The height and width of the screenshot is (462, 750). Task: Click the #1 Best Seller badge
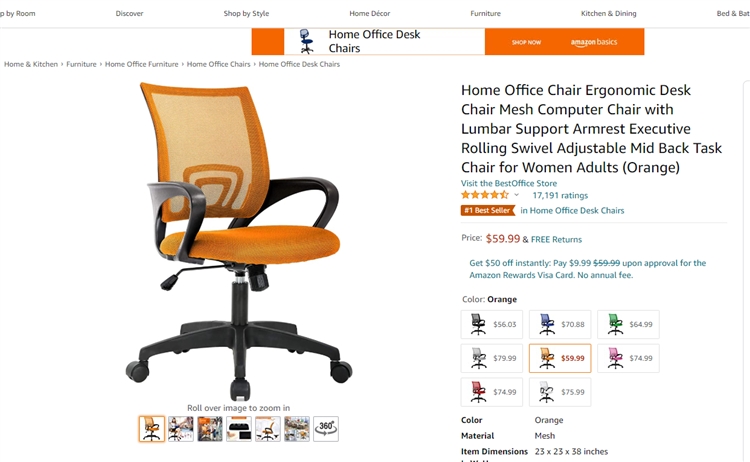point(488,210)
